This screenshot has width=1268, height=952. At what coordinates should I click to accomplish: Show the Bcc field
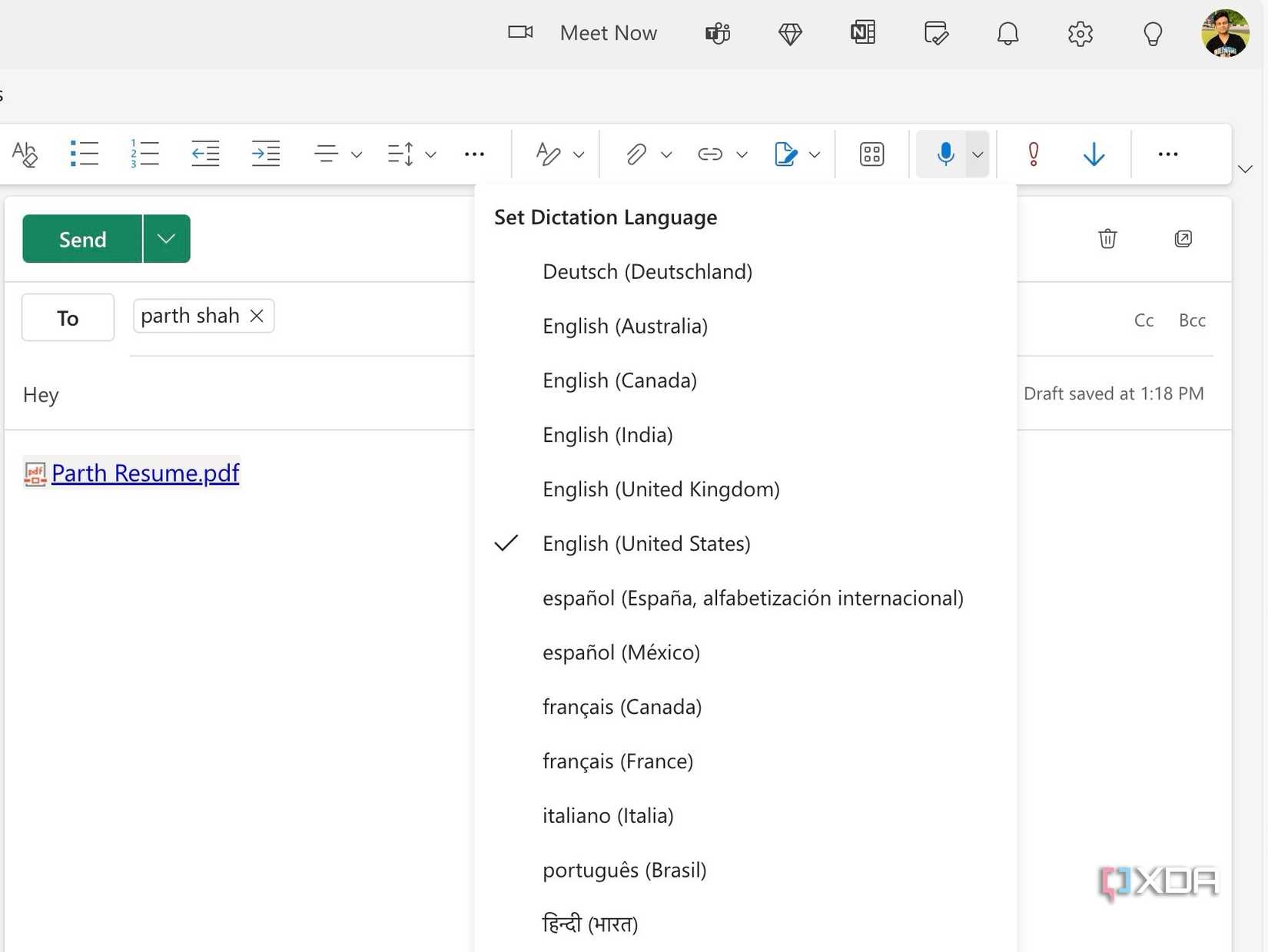pyautogui.click(x=1192, y=320)
